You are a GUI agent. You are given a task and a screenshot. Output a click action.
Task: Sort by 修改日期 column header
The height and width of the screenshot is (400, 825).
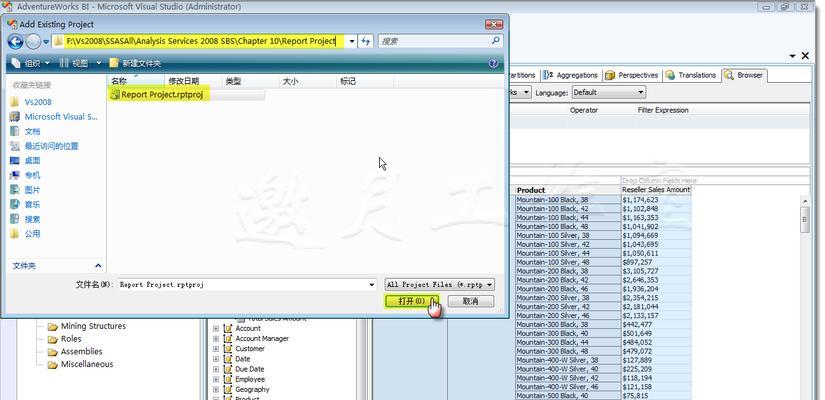tap(192, 81)
